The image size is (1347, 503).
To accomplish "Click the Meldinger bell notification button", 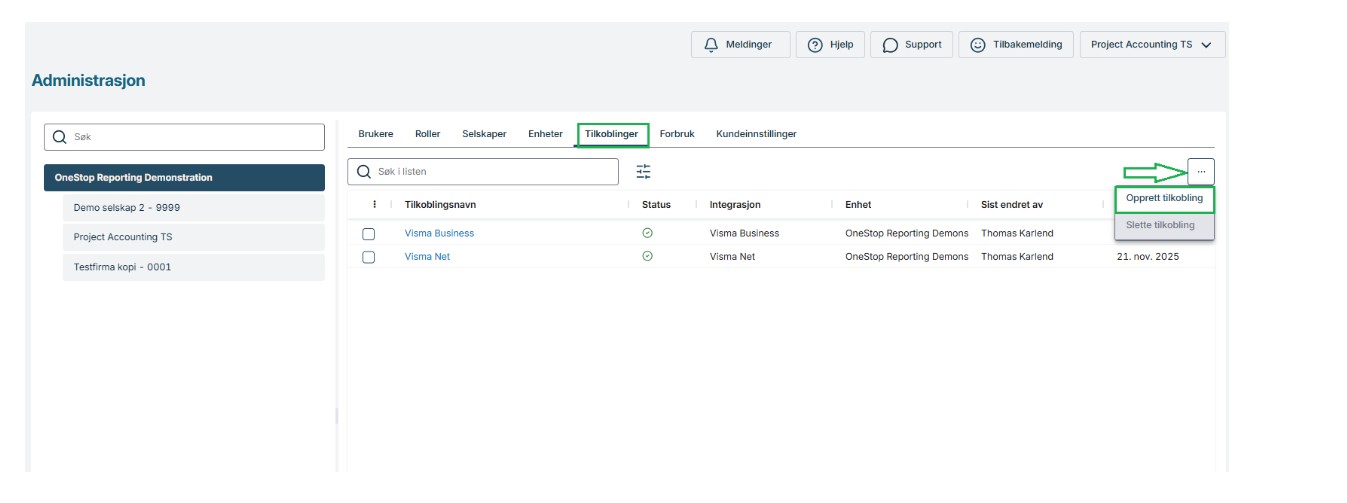I will pyautogui.click(x=739, y=45).
